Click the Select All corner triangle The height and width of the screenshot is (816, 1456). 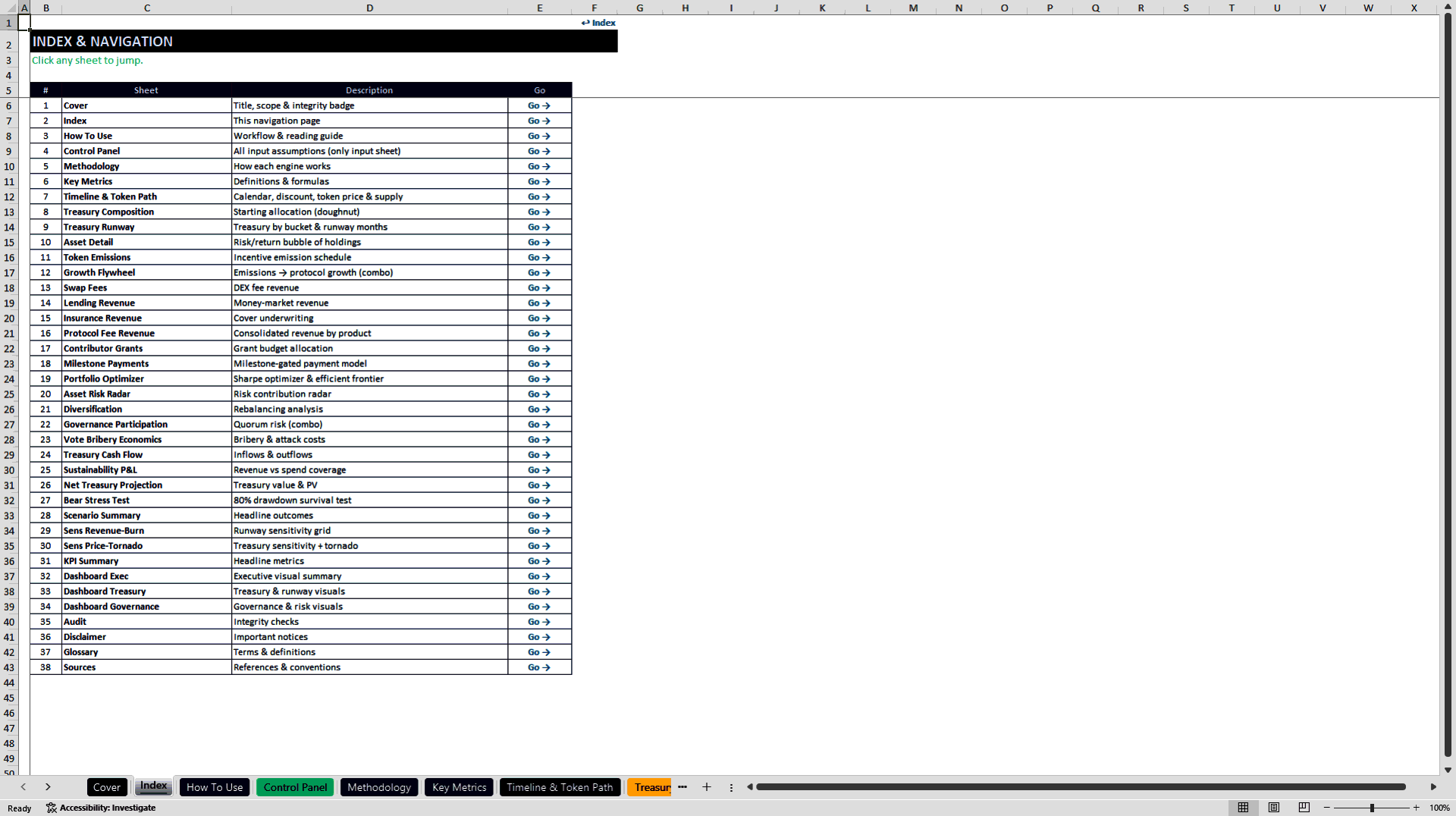pos(9,8)
